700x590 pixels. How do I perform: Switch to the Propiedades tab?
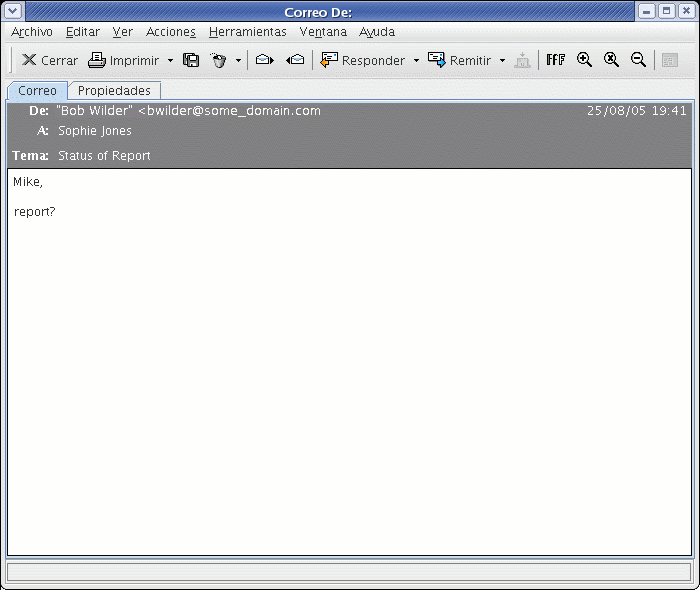[114, 91]
